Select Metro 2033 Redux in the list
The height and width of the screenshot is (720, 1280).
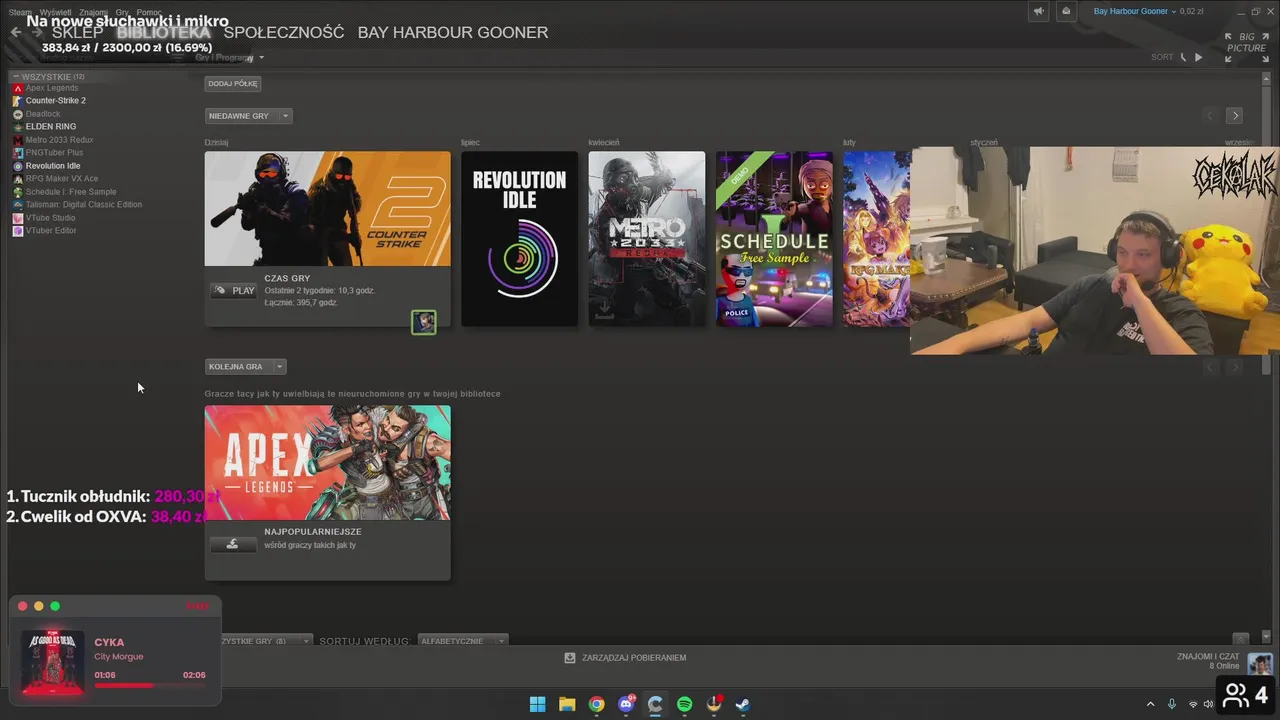tap(59, 140)
